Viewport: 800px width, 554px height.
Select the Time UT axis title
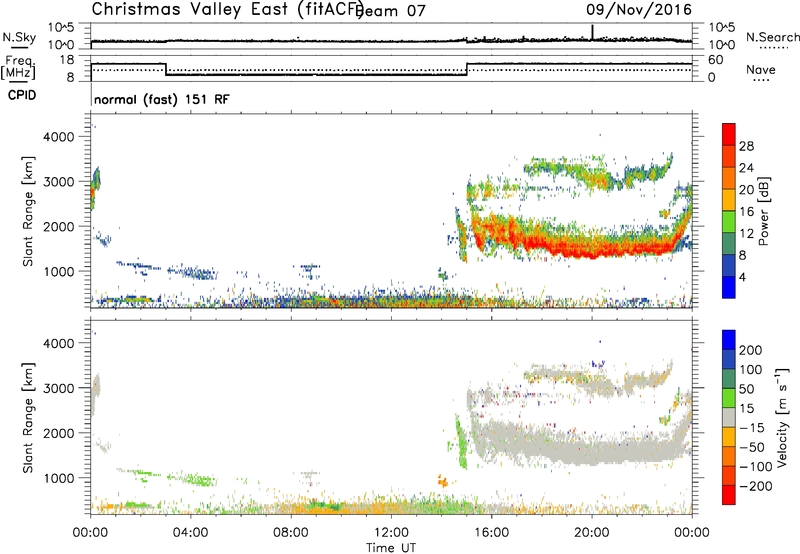(x=391, y=548)
